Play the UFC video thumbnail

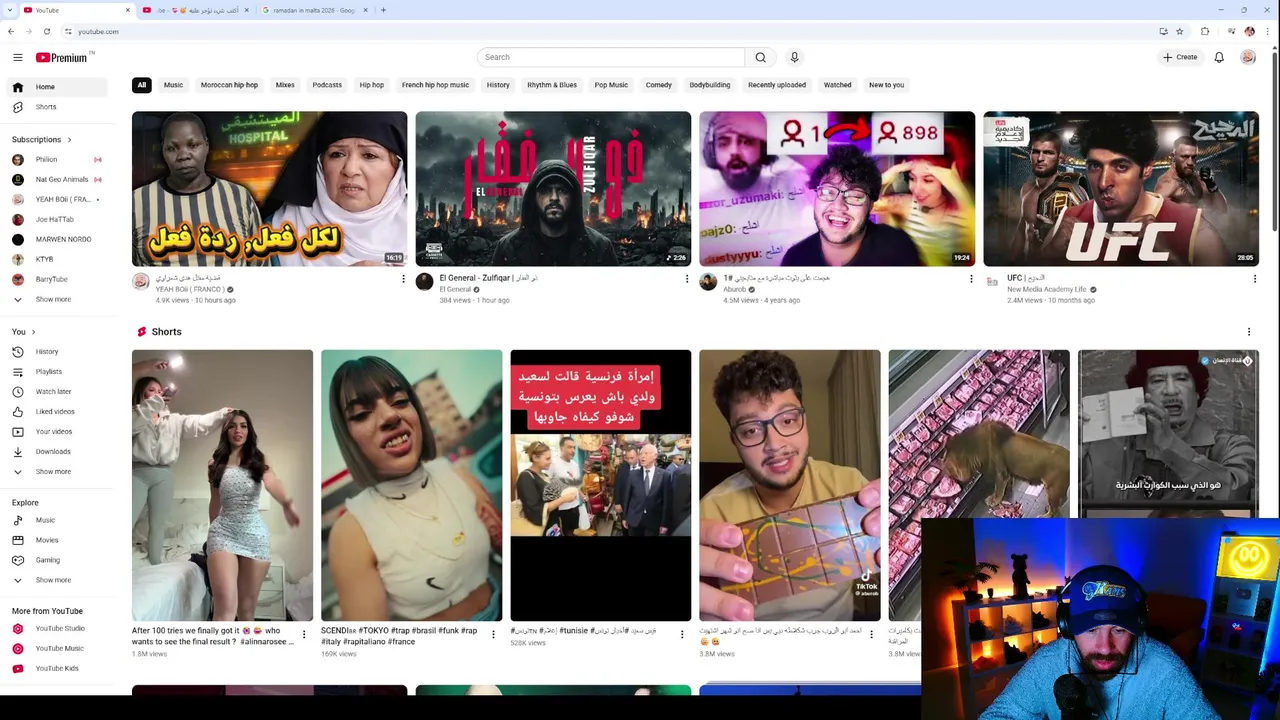(1121, 189)
